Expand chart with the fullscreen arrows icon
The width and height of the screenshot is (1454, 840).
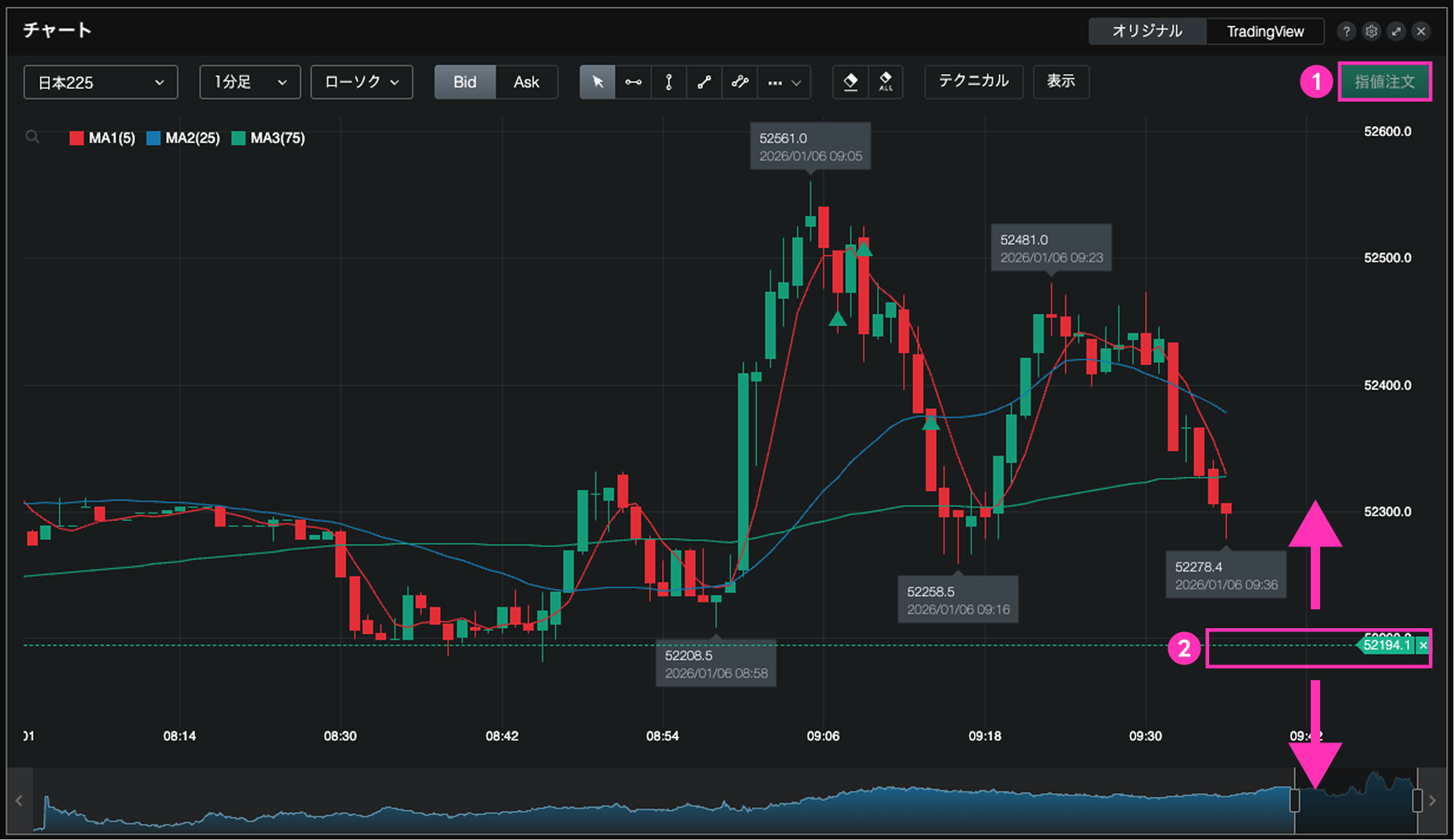tap(1397, 31)
